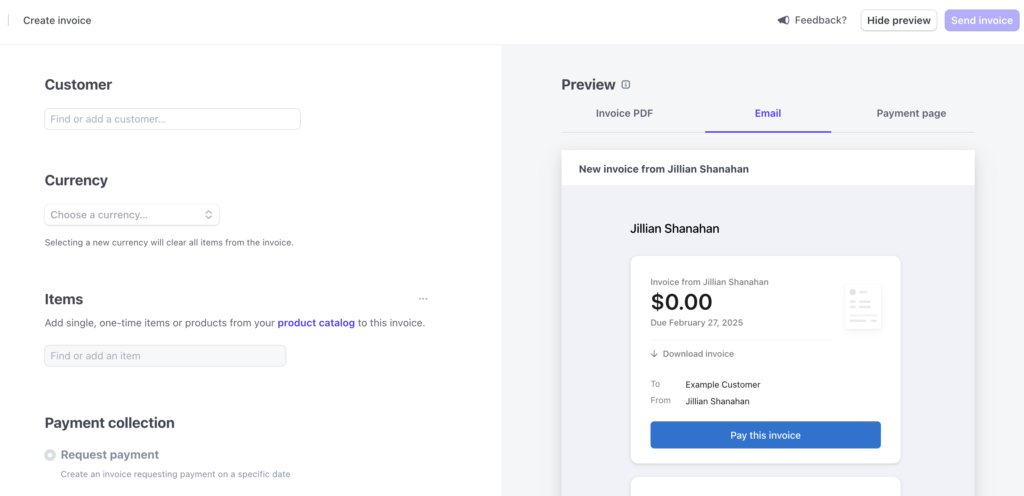Click the invoice document illustration icon

point(863,306)
